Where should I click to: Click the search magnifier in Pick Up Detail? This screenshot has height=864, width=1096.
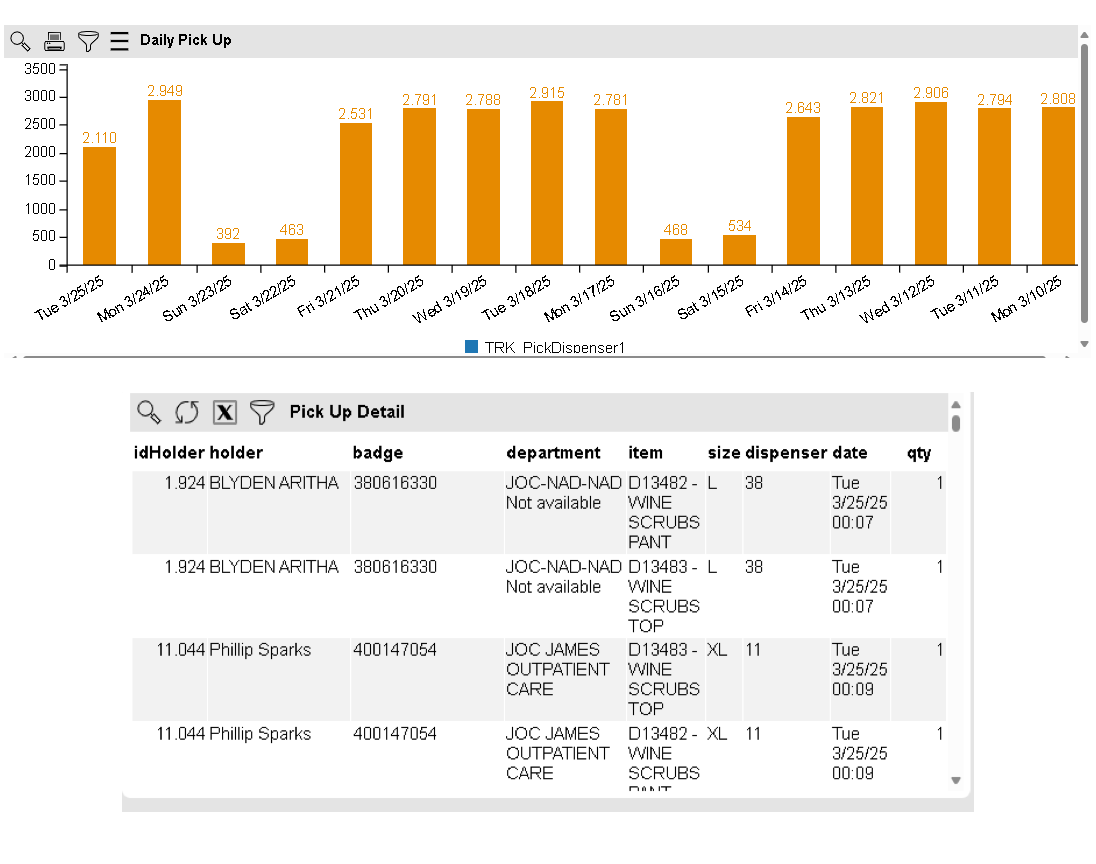(149, 412)
